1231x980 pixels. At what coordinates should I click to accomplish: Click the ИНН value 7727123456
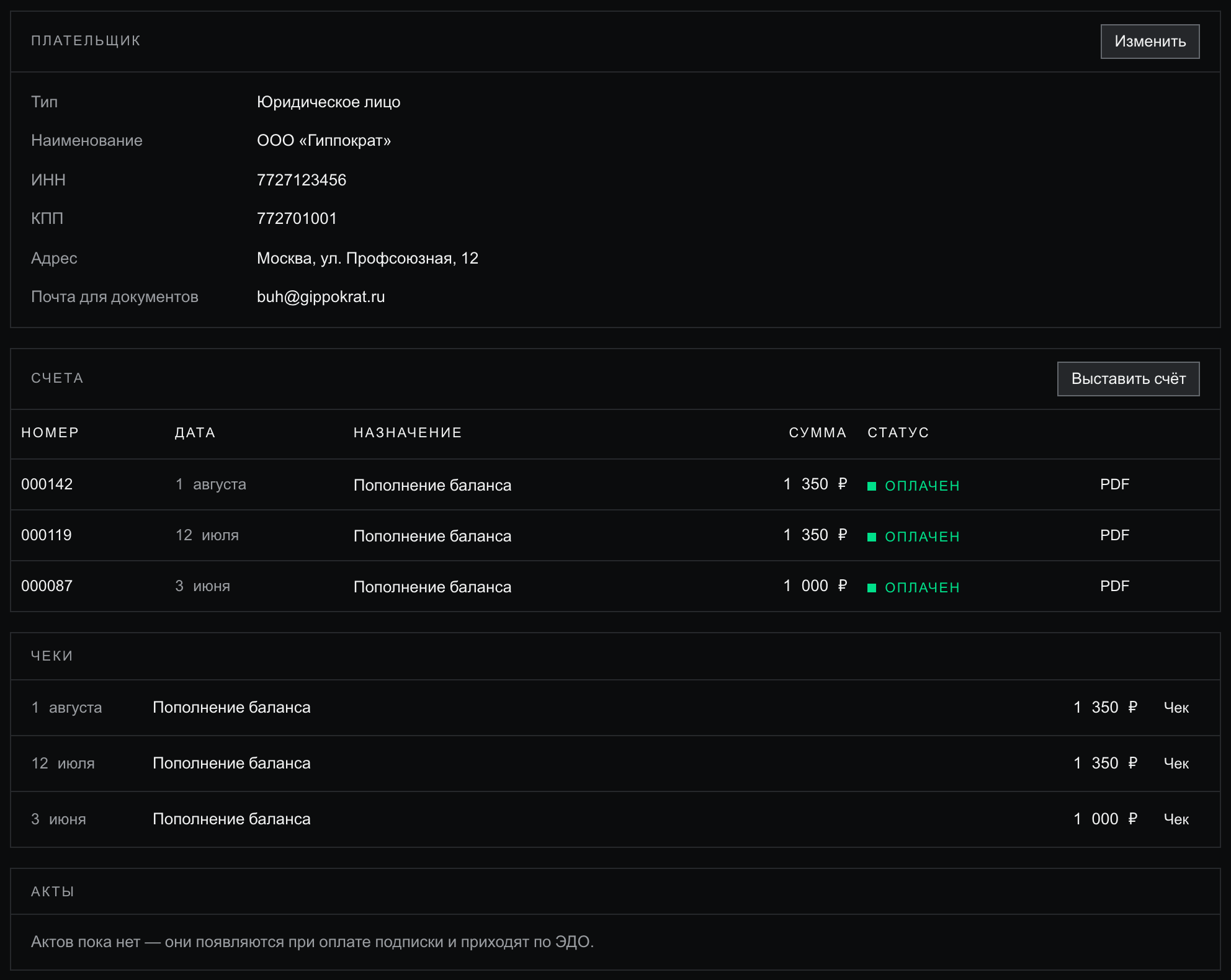(302, 180)
